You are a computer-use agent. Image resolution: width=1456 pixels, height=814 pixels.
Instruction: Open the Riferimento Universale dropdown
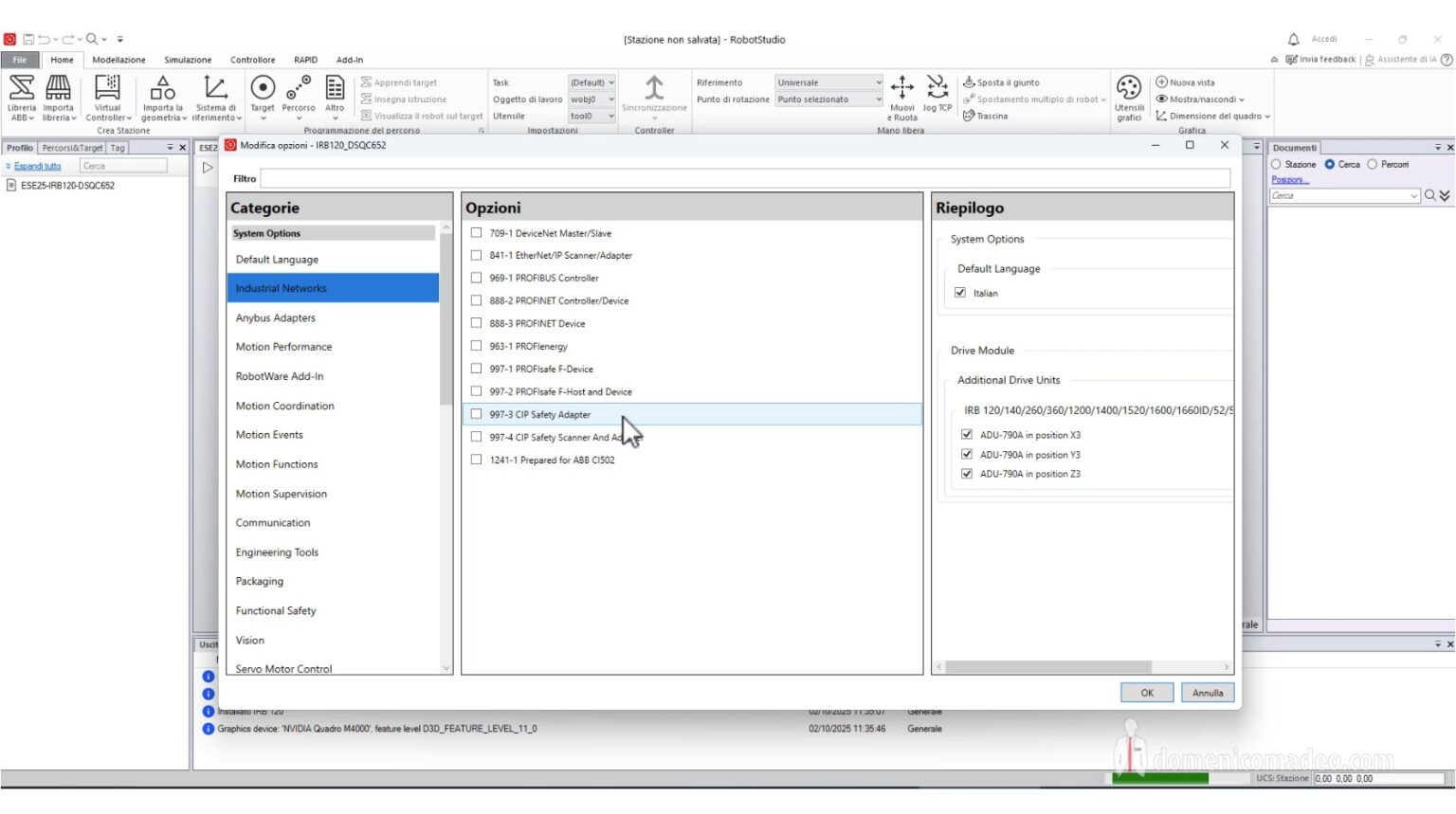point(878,81)
